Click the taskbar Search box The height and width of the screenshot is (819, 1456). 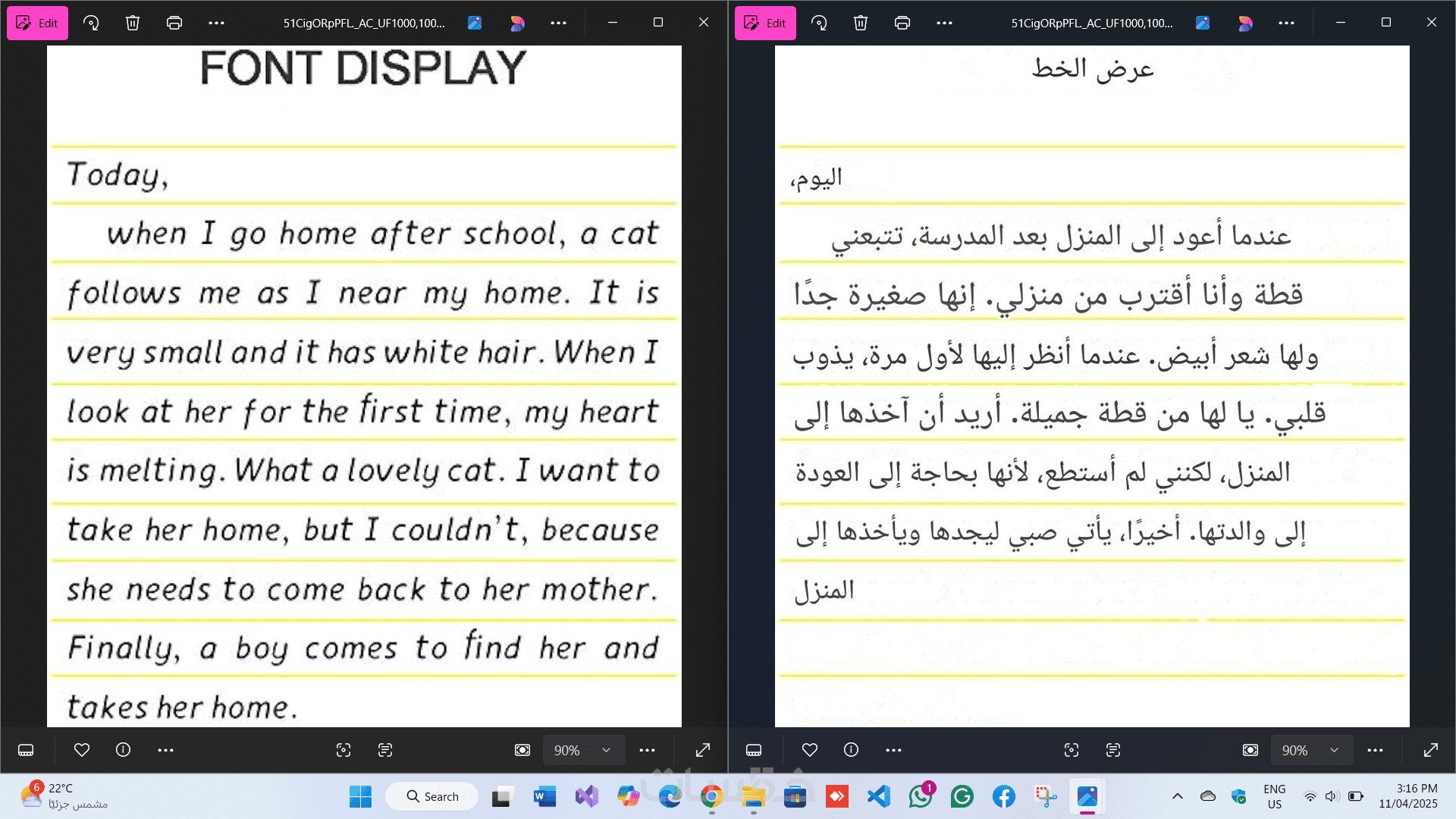pos(432,796)
